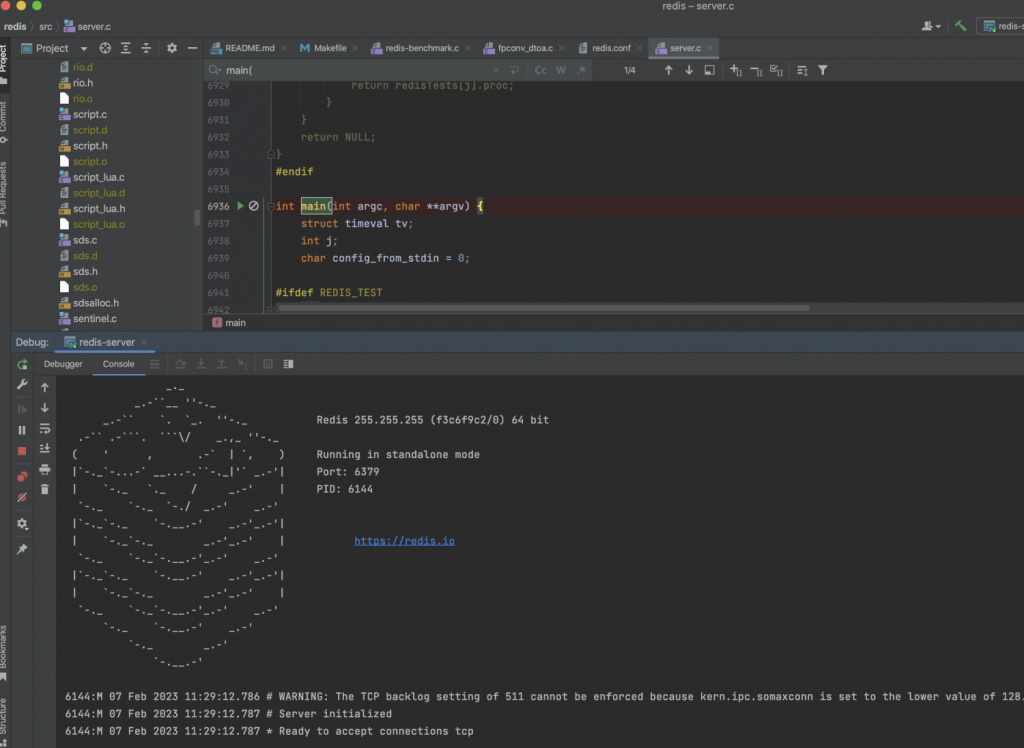1024x748 pixels.
Task: Click the print console output icon
Action: point(45,469)
